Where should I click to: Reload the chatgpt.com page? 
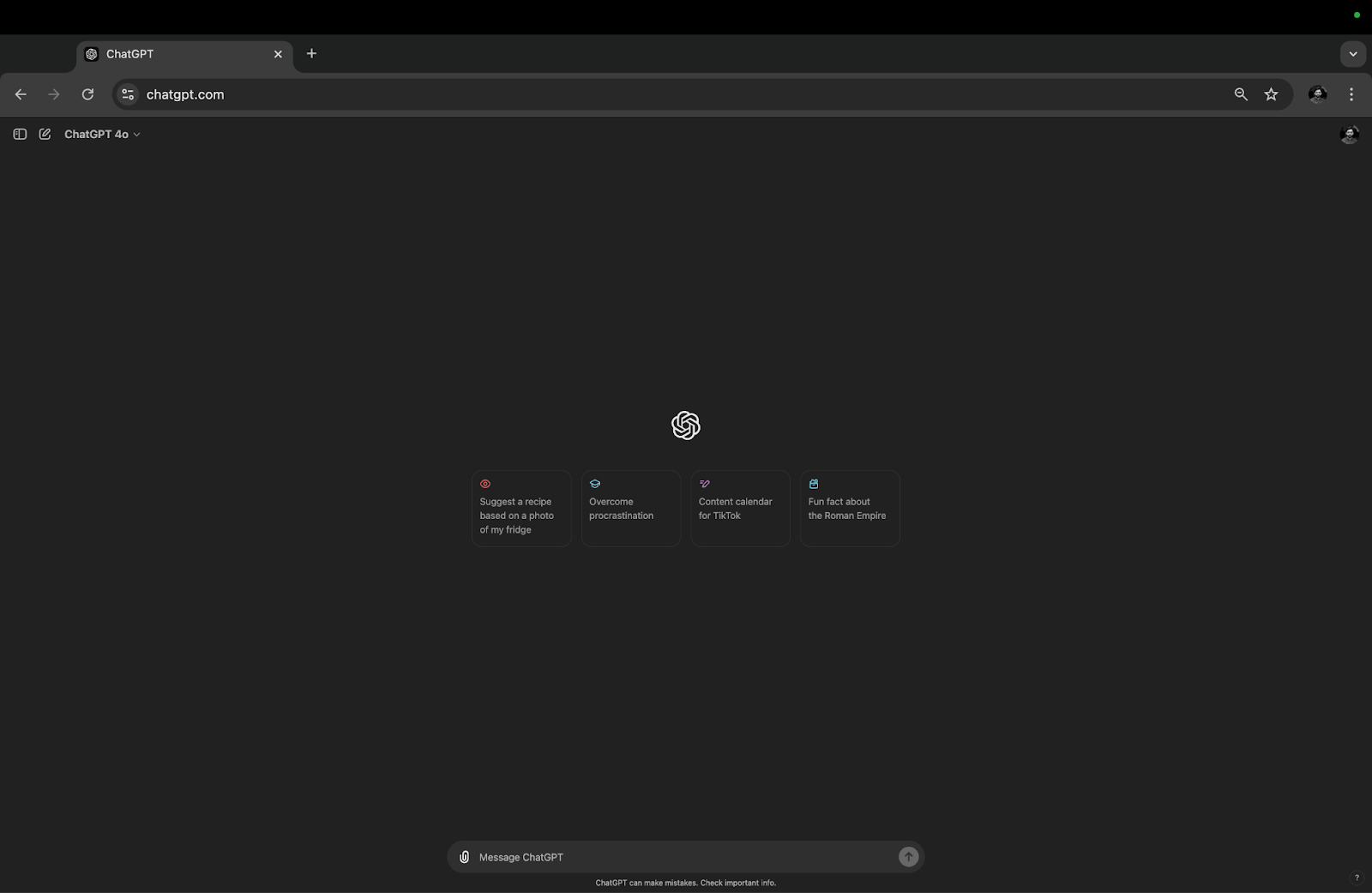click(x=87, y=94)
